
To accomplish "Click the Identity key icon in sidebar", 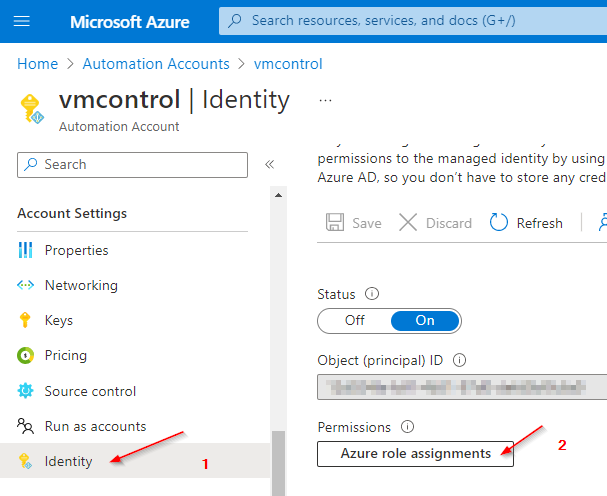I will click(x=26, y=461).
